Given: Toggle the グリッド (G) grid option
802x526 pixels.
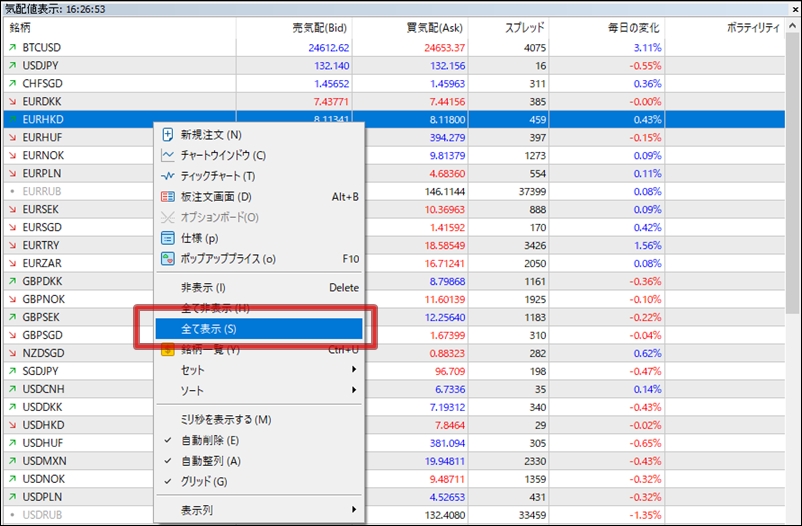Looking at the screenshot, I should coord(259,481).
